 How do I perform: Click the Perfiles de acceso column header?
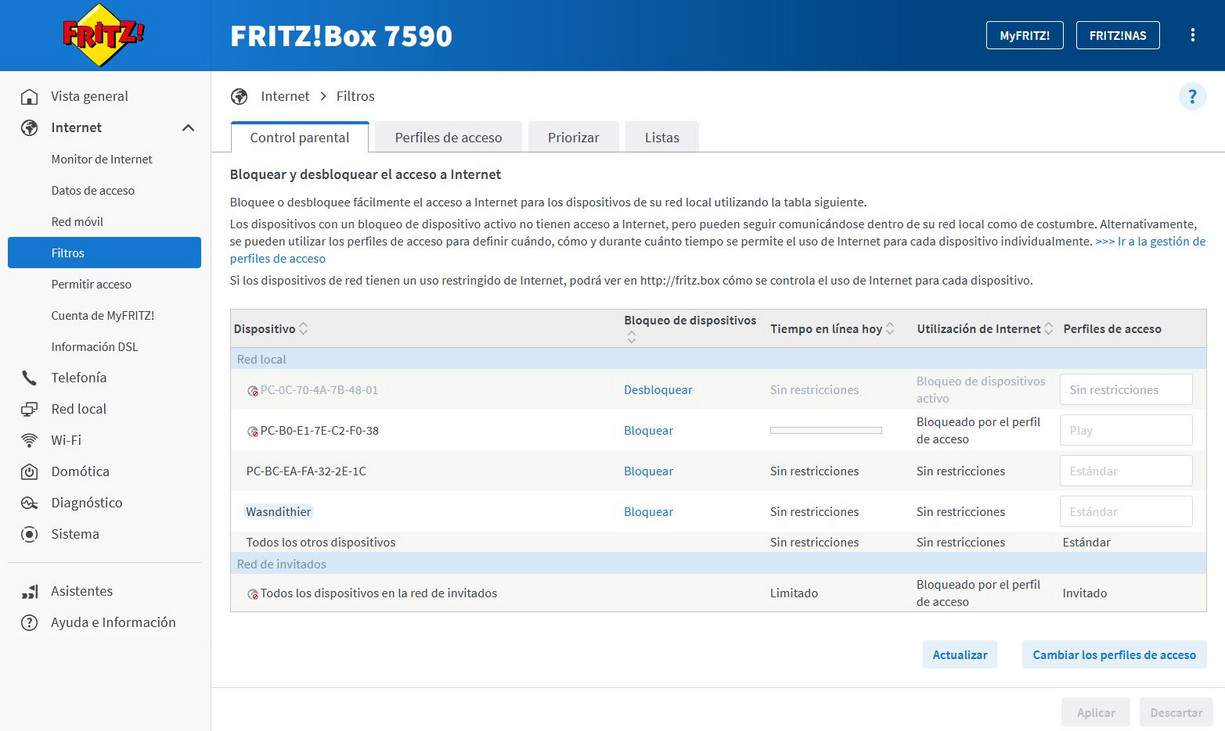(1112, 329)
